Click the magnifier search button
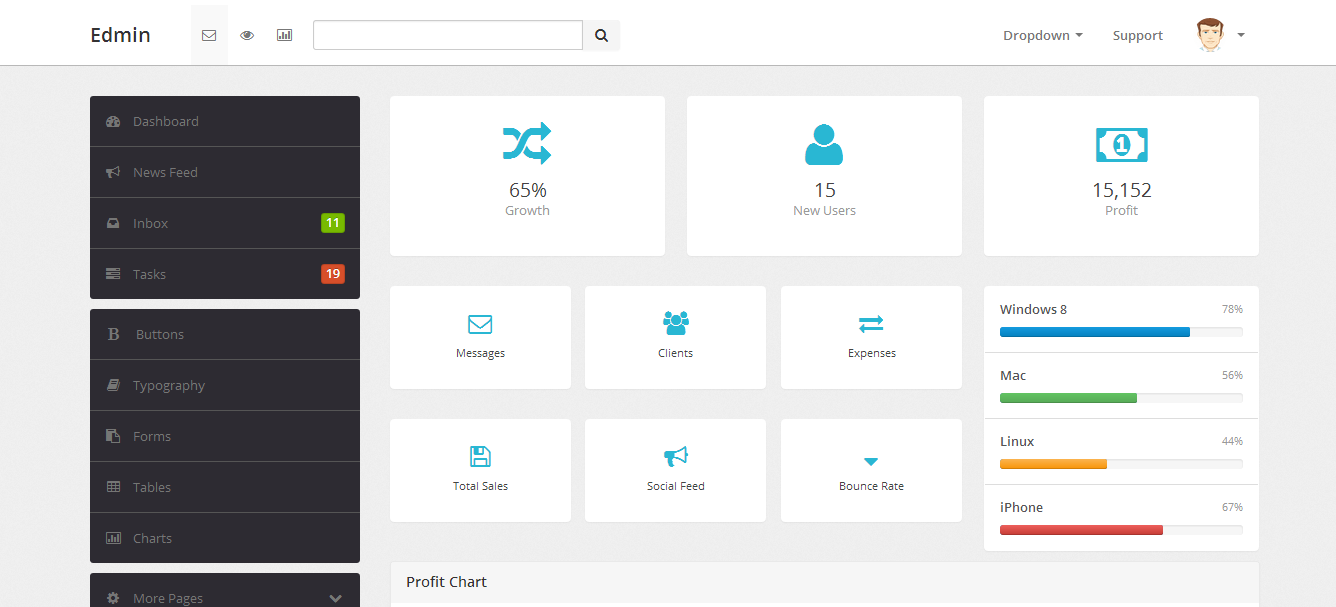1336x607 pixels. (601, 35)
